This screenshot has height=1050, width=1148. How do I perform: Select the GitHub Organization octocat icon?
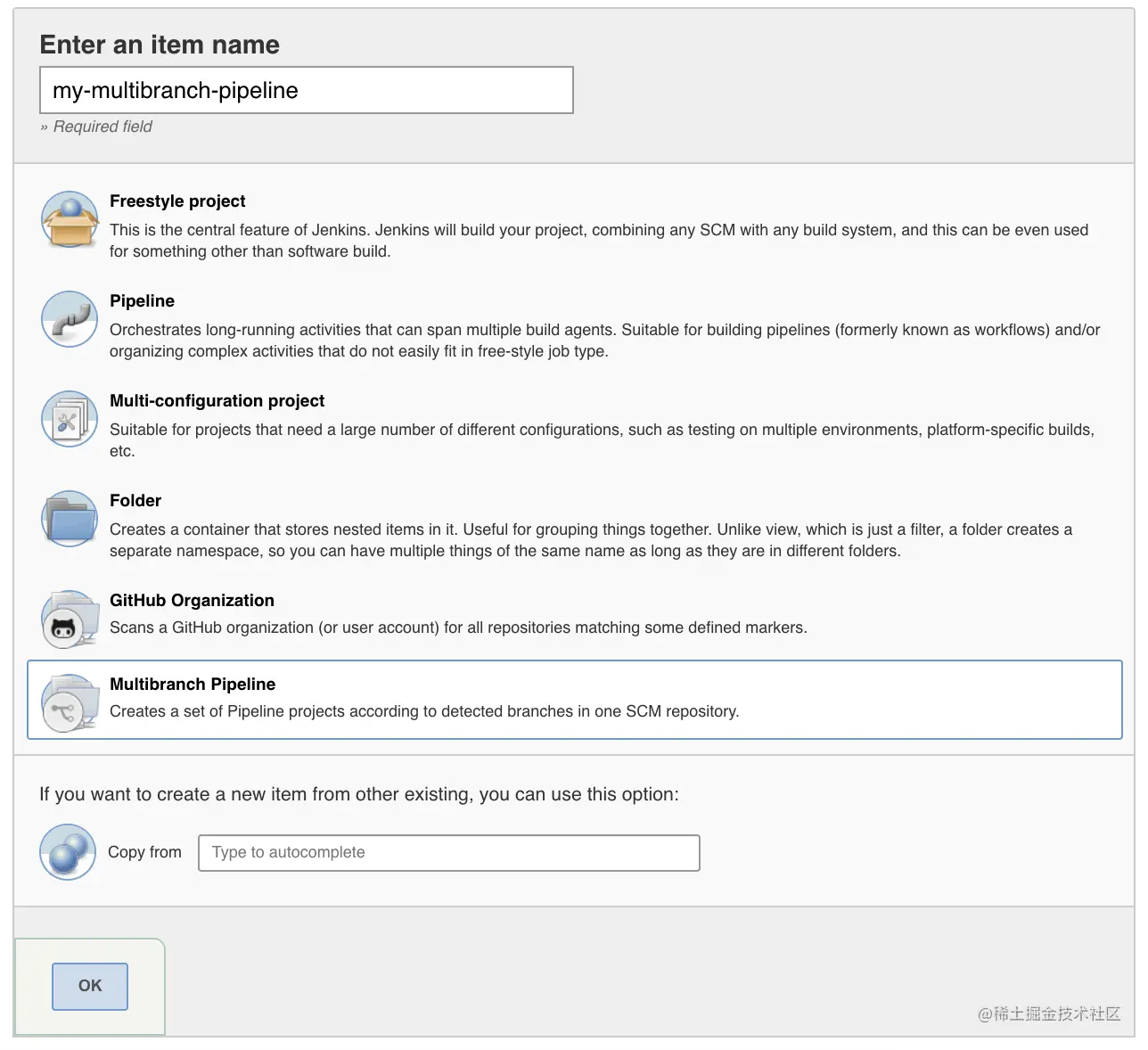coord(70,619)
